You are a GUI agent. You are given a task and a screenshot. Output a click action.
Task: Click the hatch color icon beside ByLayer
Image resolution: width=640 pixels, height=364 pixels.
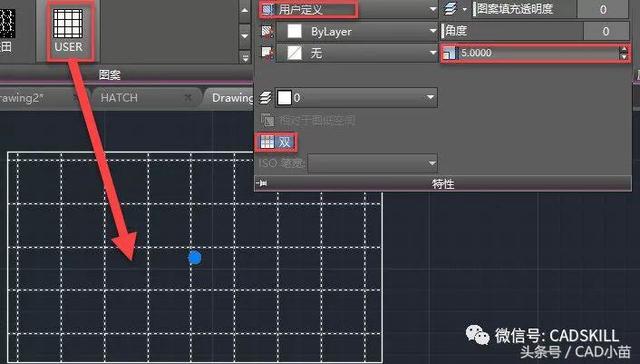[x=267, y=32]
